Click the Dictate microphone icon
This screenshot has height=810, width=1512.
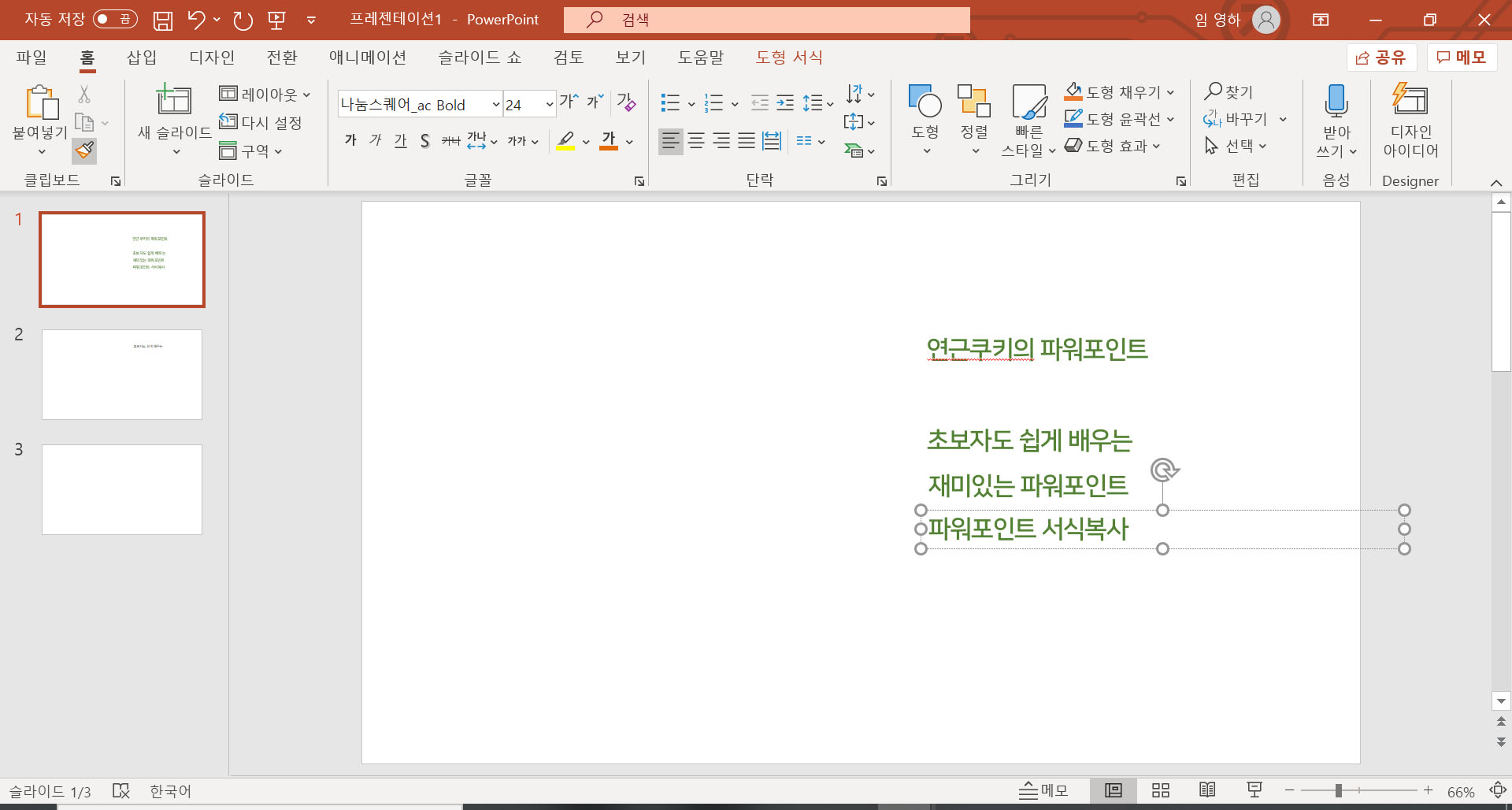pos(1336,101)
